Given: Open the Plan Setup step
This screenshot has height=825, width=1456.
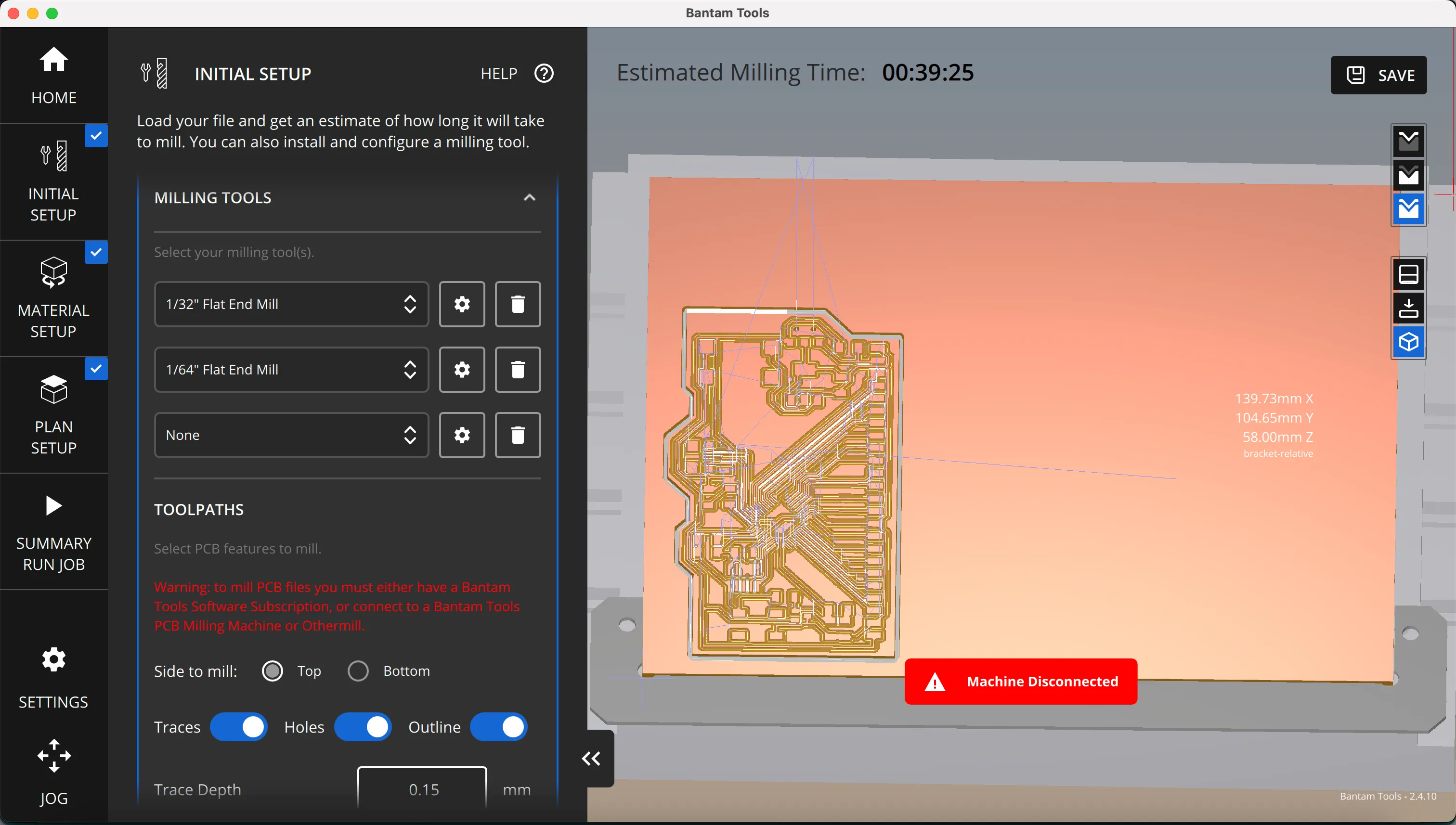Looking at the screenshot, I should coord(54,415).
